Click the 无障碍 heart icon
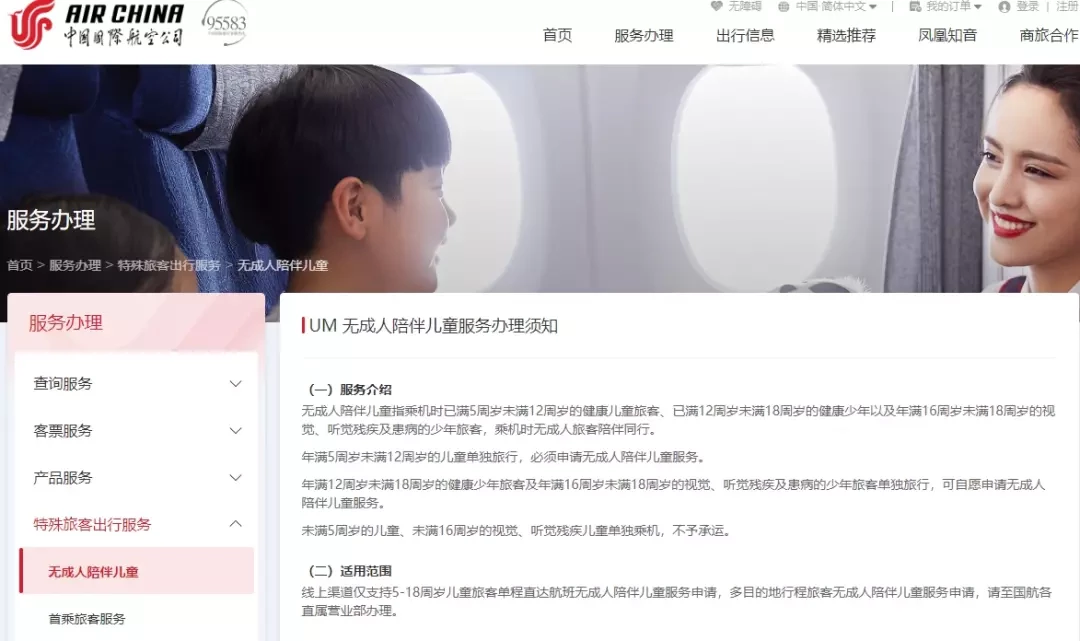This screenshot has width=1080, height=641. pyautogui.click(x=717, y=6)
